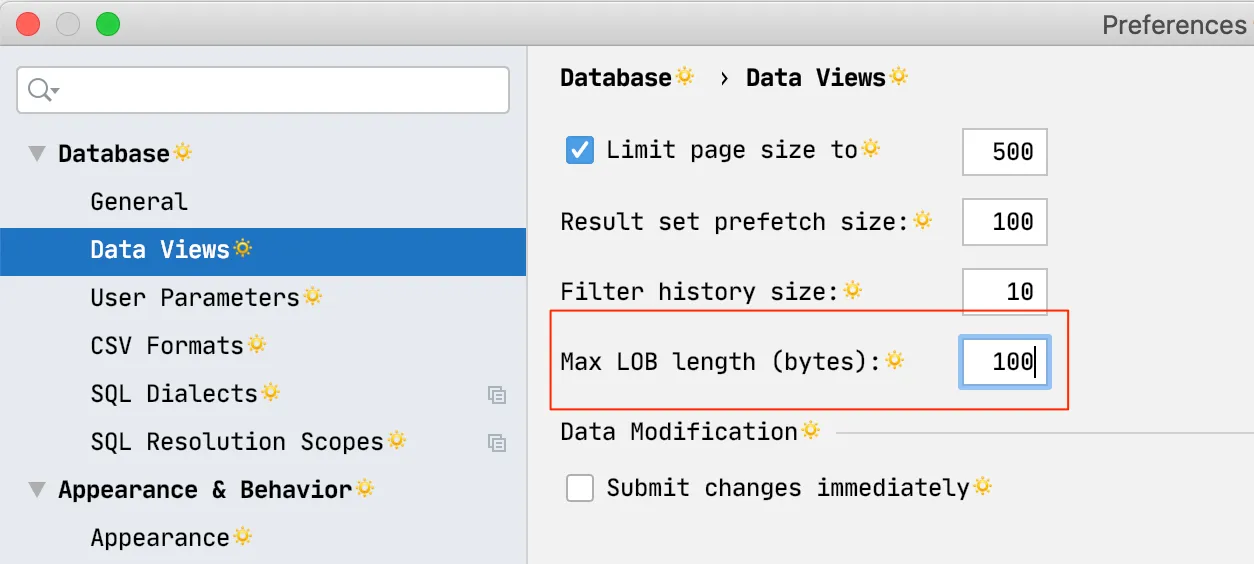Click the green zoom window button
The width and height of the screenshot is (1254, 564).
click(108, 24)
